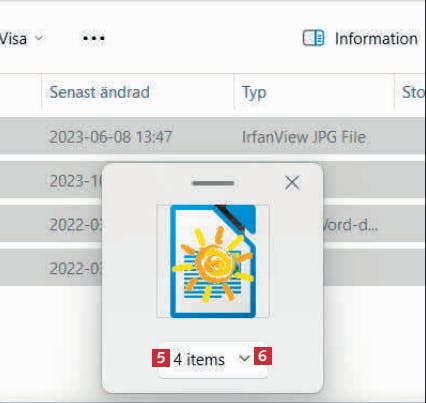Image resolution: width=426 pixels, height=403 pixels.
Task: Open the three-dots more options menu
Action: [x=94, y=38]
